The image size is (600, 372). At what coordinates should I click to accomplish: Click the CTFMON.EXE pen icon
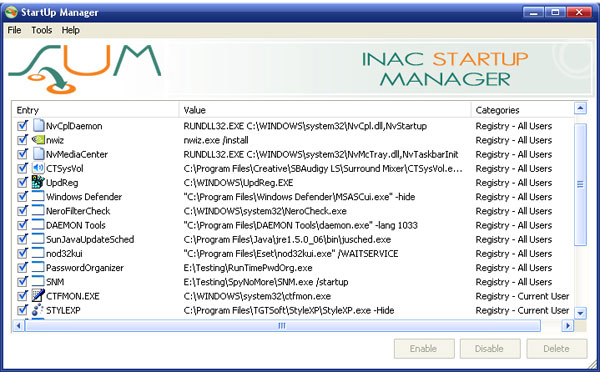click(38, 295)
